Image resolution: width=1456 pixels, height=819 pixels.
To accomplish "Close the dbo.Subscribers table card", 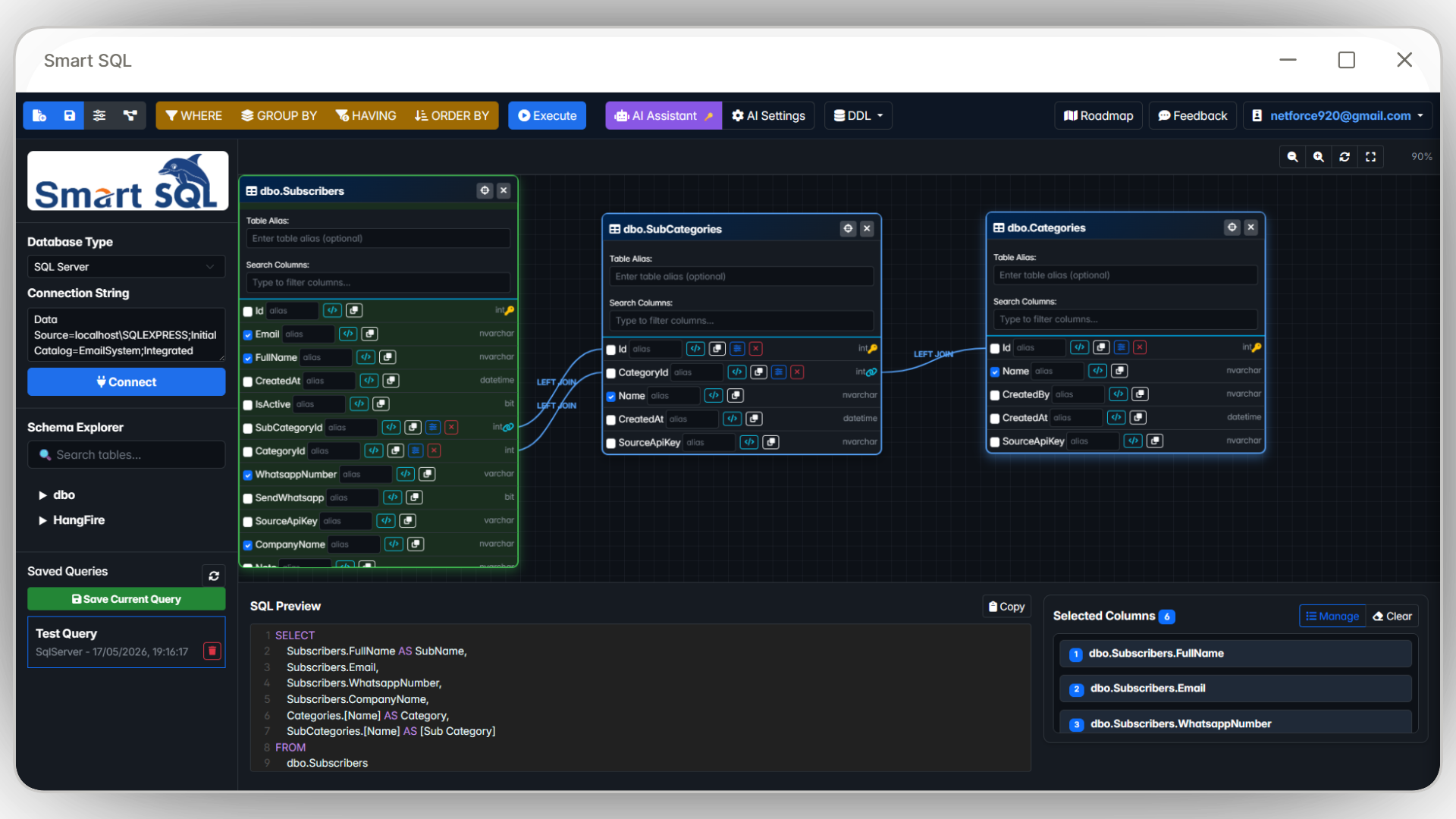I will (x=504, y=190).
